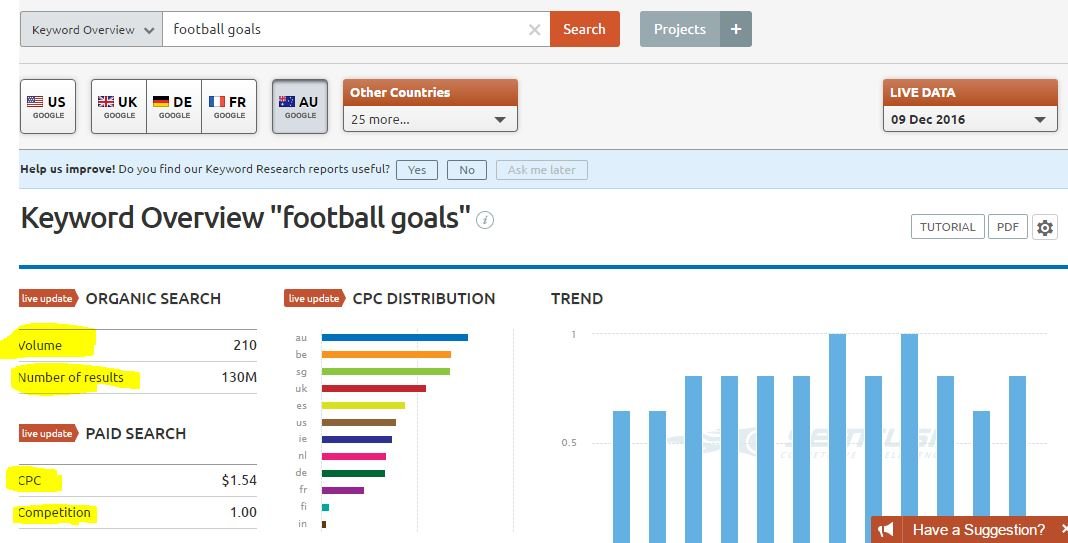Select the US Google database
The width and height of the screenshot is (1068, 543).
(x=48, y=106)
